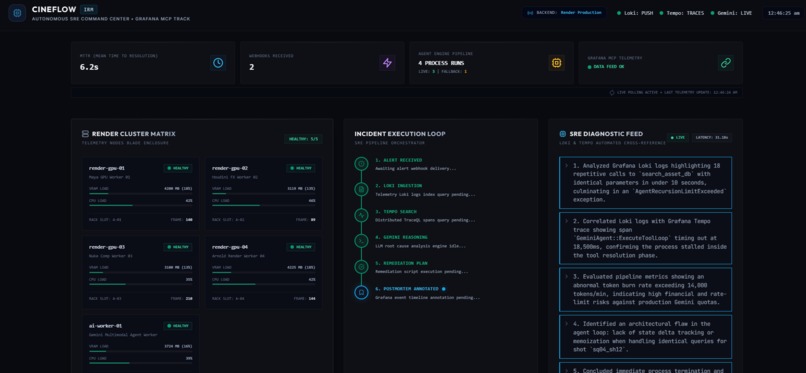
Task: Click the Tempo Search step icon
Action: pyautogui.click(x=361, y=215)
